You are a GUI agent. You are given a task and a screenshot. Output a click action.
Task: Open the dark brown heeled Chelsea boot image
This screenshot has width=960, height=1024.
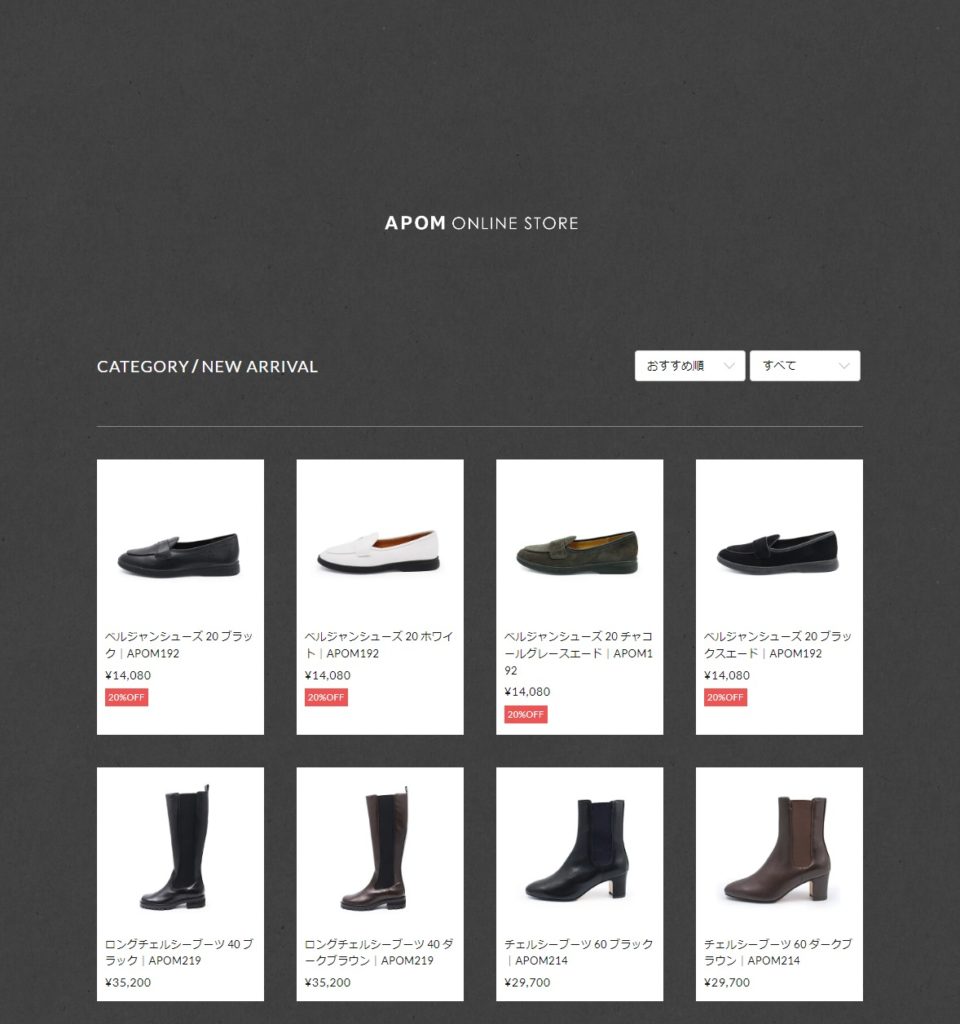tap(777, 848)
